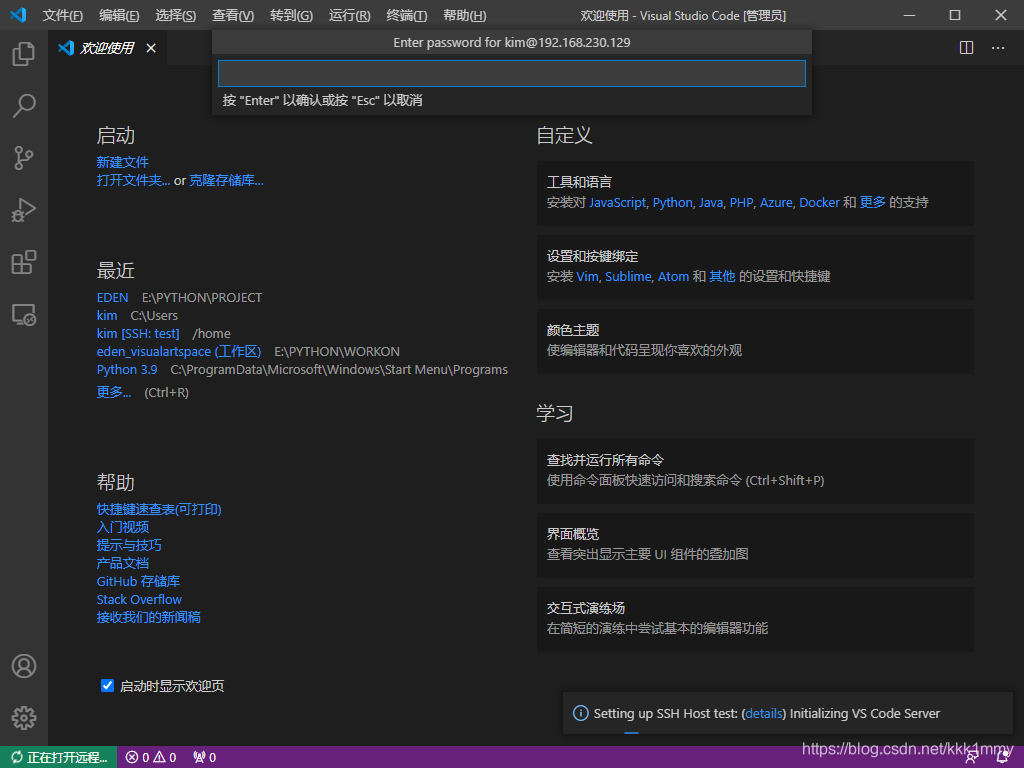
Task: Click the PHP language support link
Action: tap(741, 202)
